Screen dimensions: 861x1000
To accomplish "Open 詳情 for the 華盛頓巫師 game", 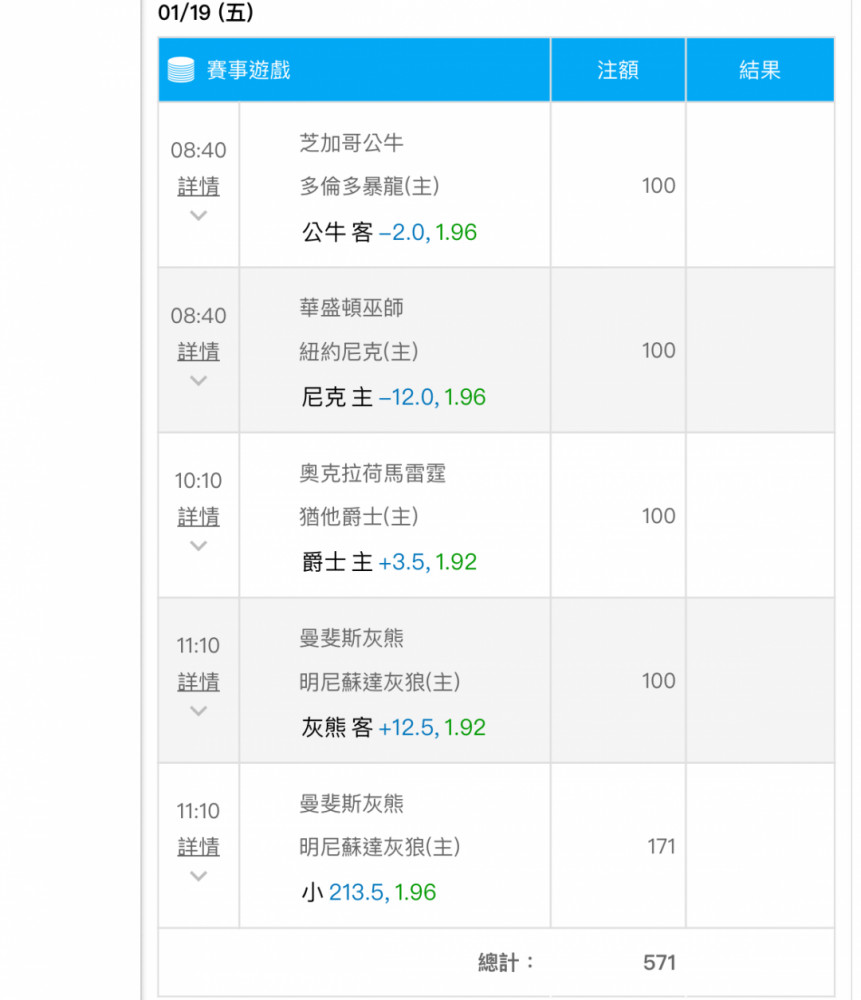I will pyautogui.click(x=198, y=351).
